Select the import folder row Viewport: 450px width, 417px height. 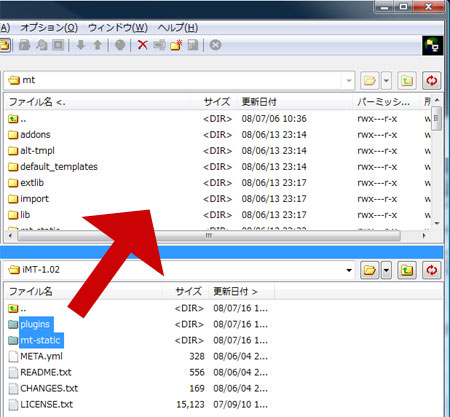tap(218, 199)
